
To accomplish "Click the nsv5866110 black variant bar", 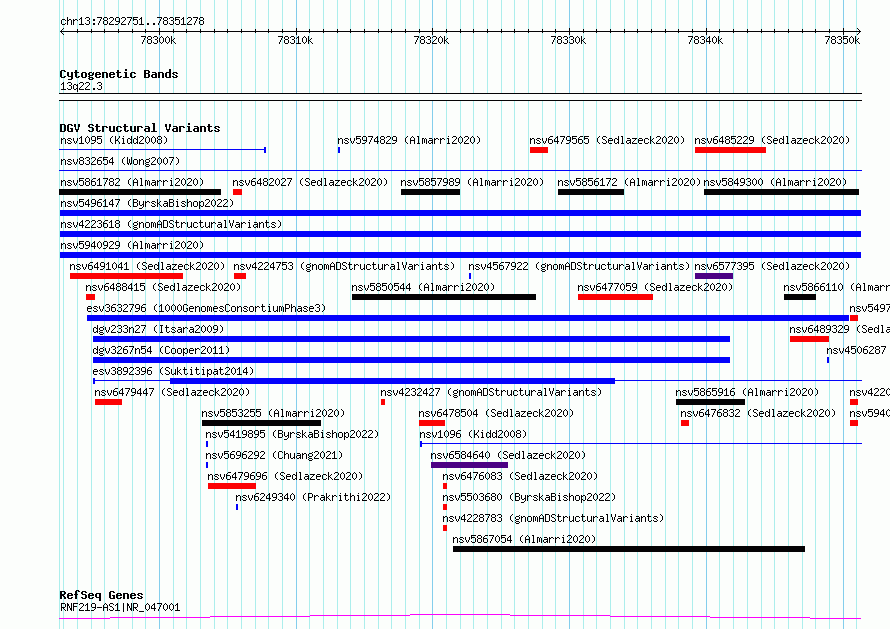I will click(800, 297).
